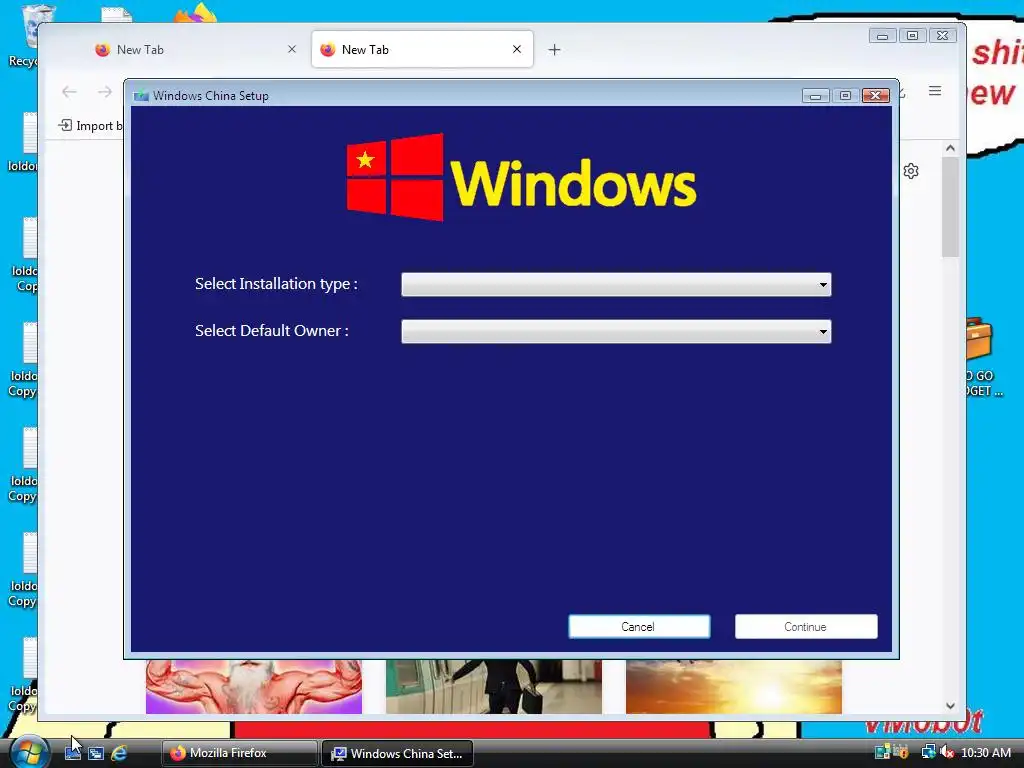This screenshot has height=768, width=1024.
Task: Click Import bookmarks in Firefox toolbar
Action: click(x=90, y=125)
